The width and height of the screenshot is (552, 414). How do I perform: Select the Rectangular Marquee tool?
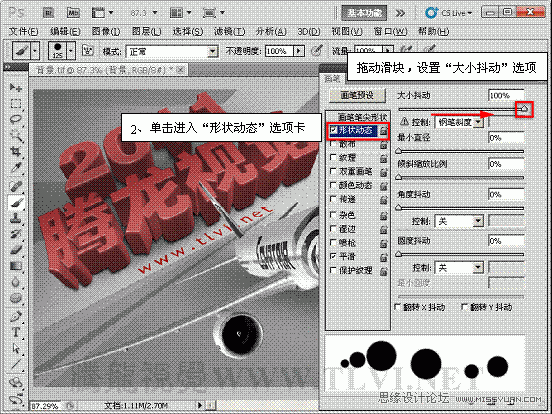click(15, 103)
